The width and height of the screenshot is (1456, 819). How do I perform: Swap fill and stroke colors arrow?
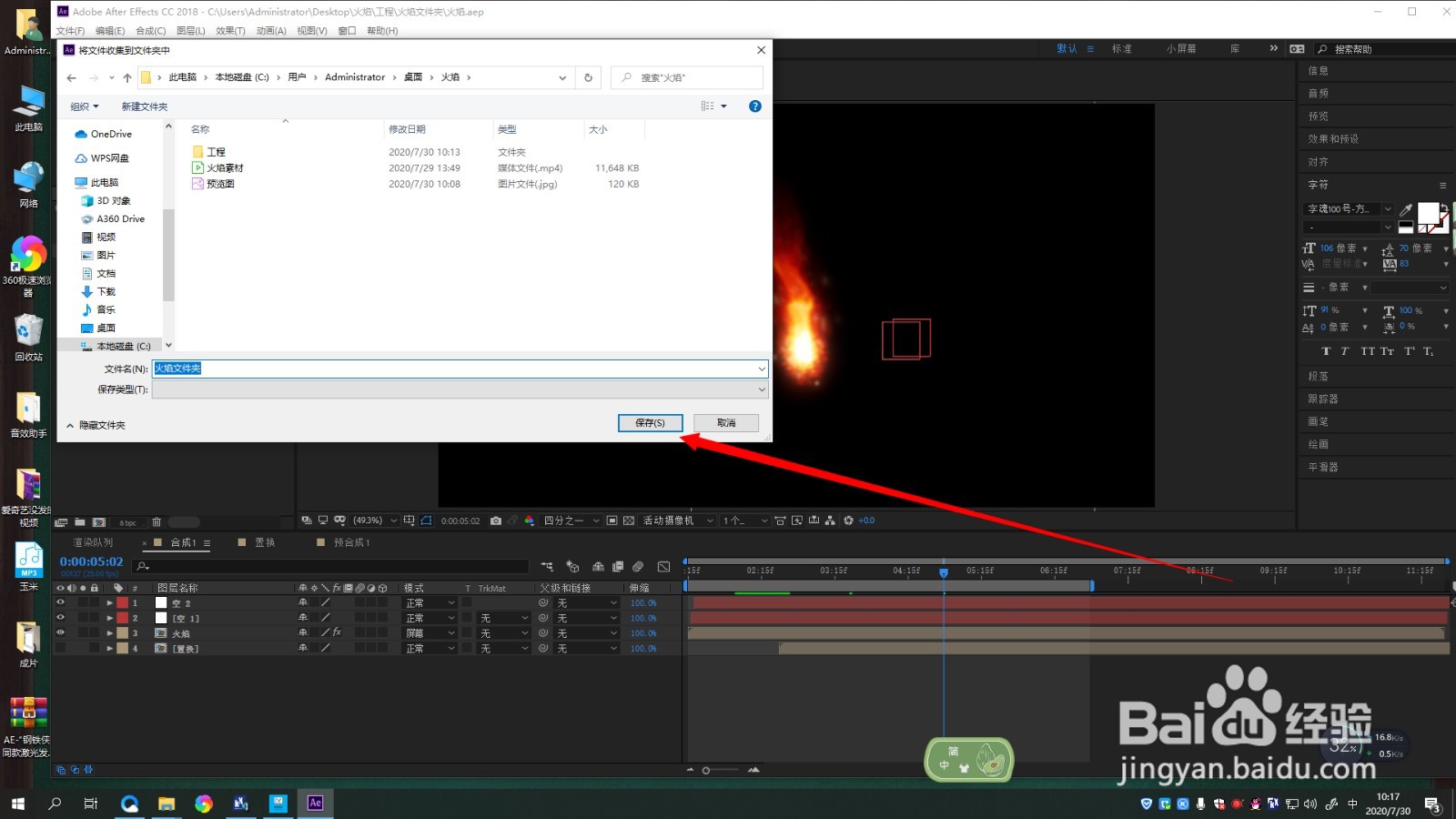(x=1445, y=209)
